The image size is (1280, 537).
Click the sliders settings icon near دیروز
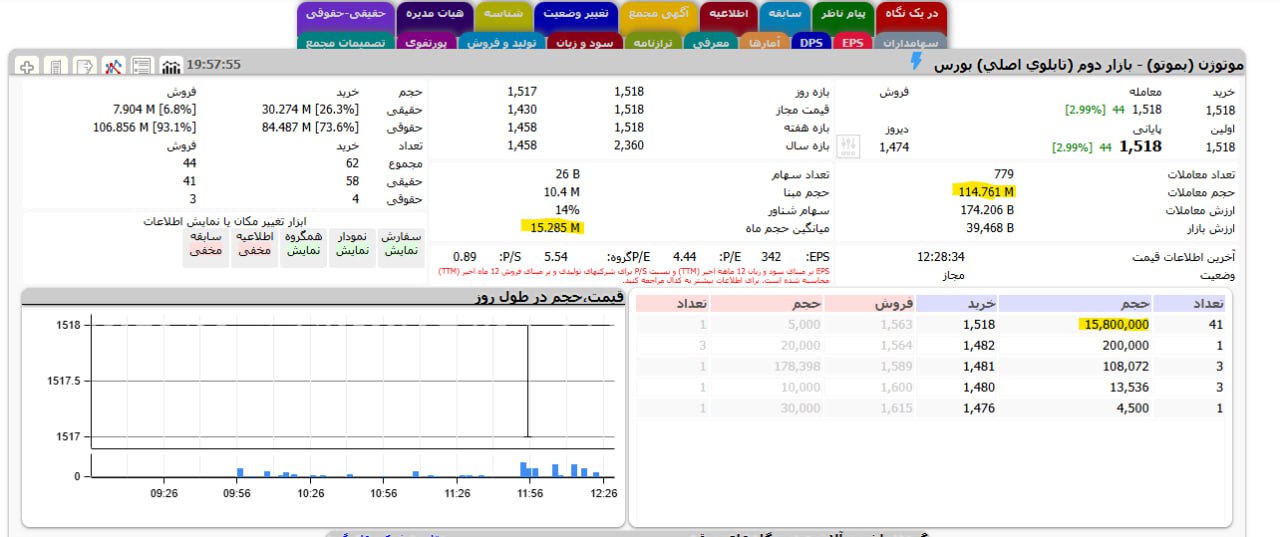[848, 146]
